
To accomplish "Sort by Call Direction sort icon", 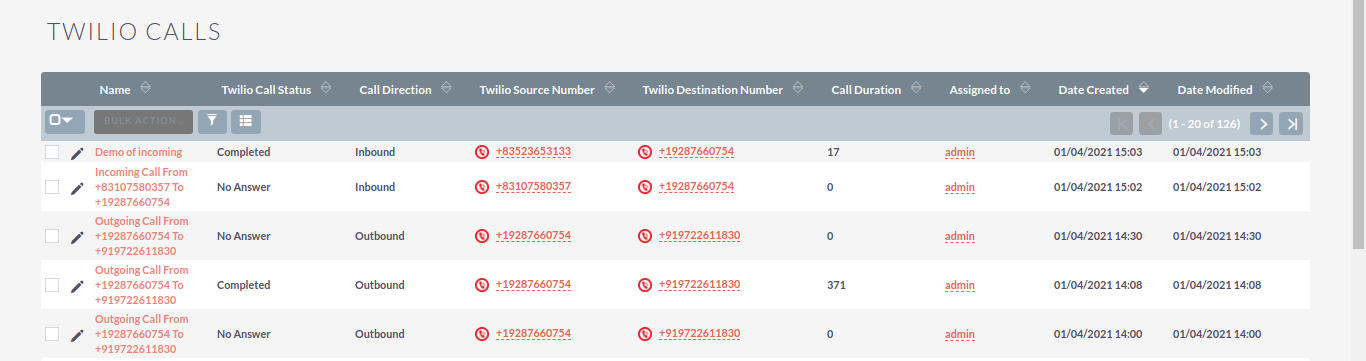I will (446, 88).
